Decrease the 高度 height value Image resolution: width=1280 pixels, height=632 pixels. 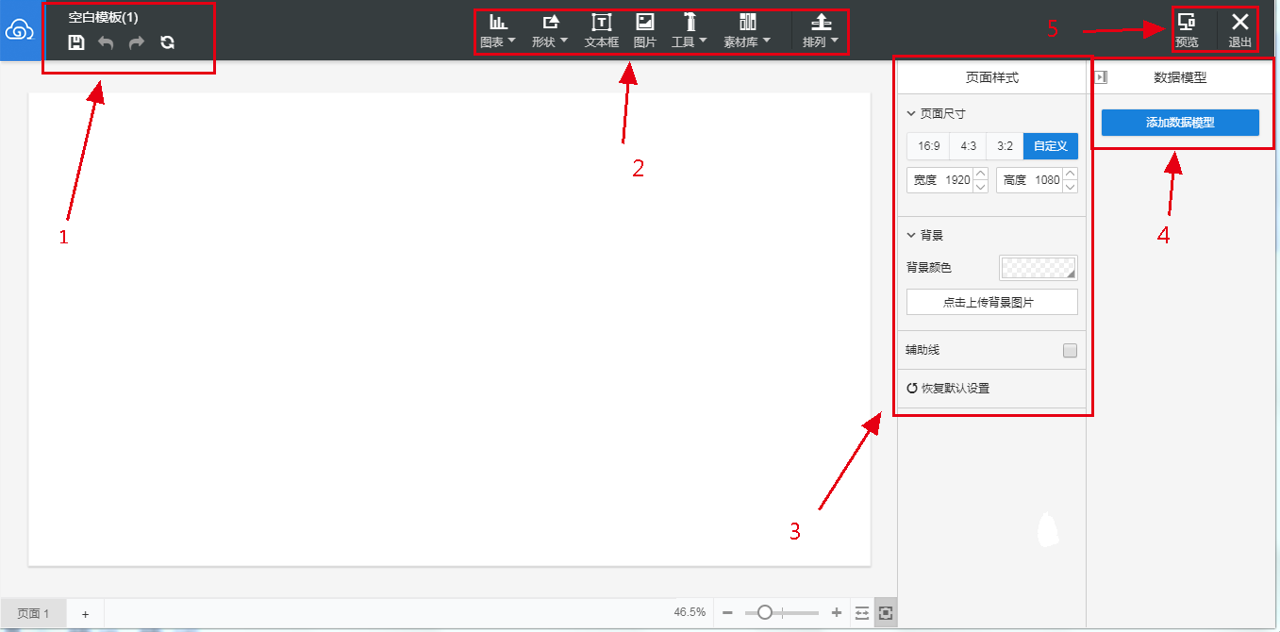(x=1071, y=186)
